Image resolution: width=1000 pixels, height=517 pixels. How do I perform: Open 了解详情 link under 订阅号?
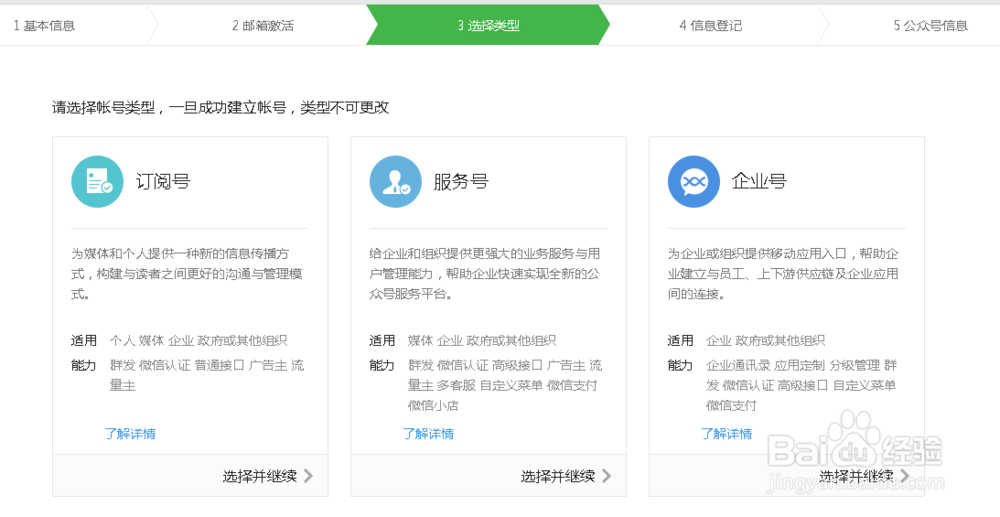click(130, 434)
